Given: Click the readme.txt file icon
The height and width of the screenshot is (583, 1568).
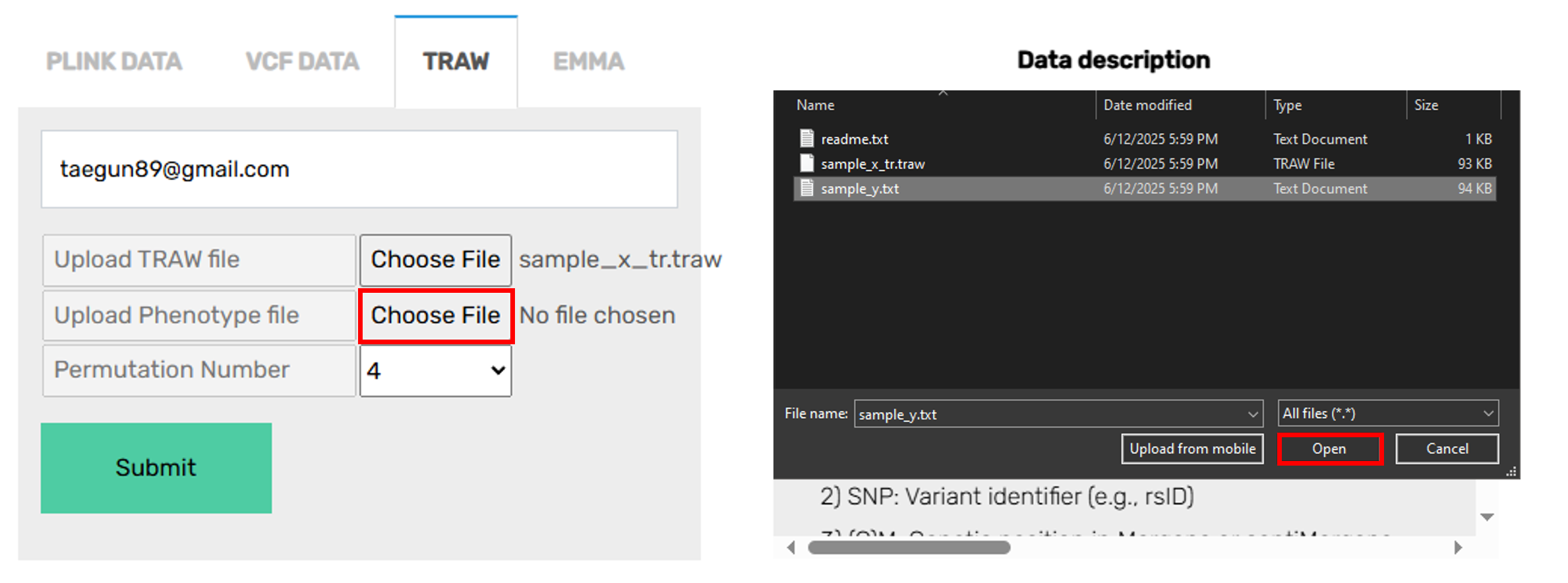Looking at the screenshot, I should pyautogui.click(x=806, y=138).
